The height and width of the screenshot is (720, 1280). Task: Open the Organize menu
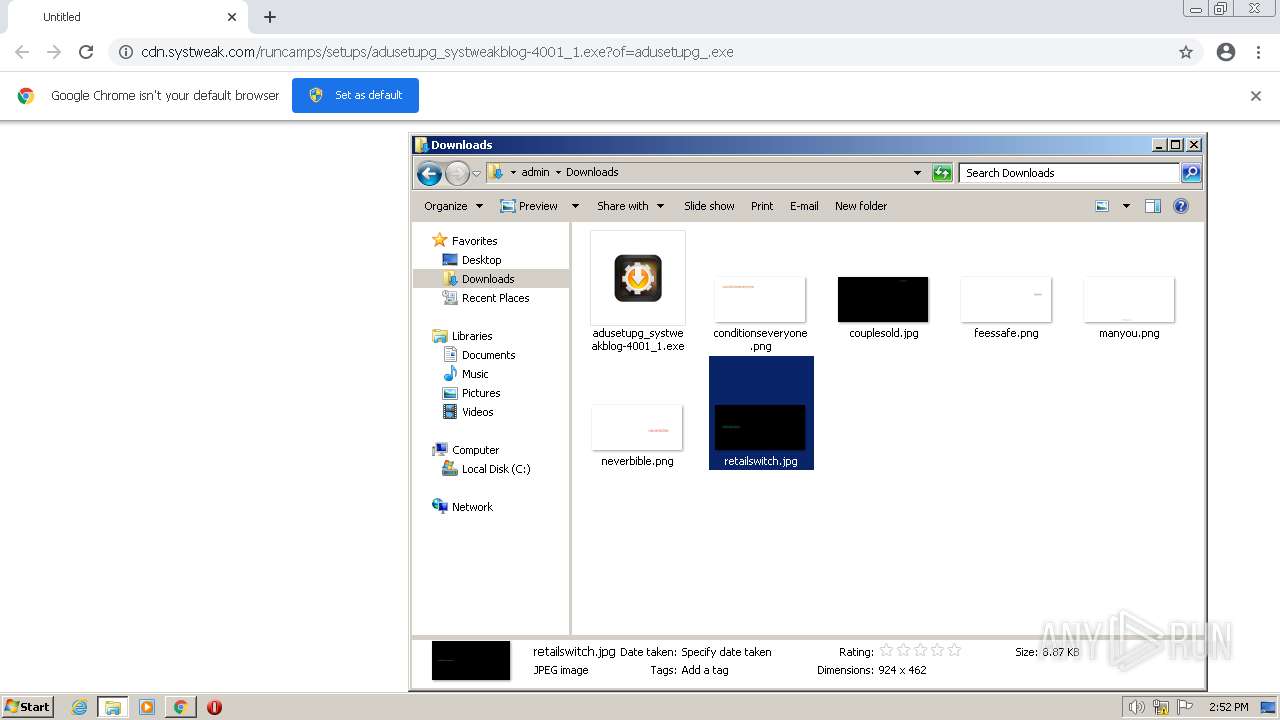[453, 206]
